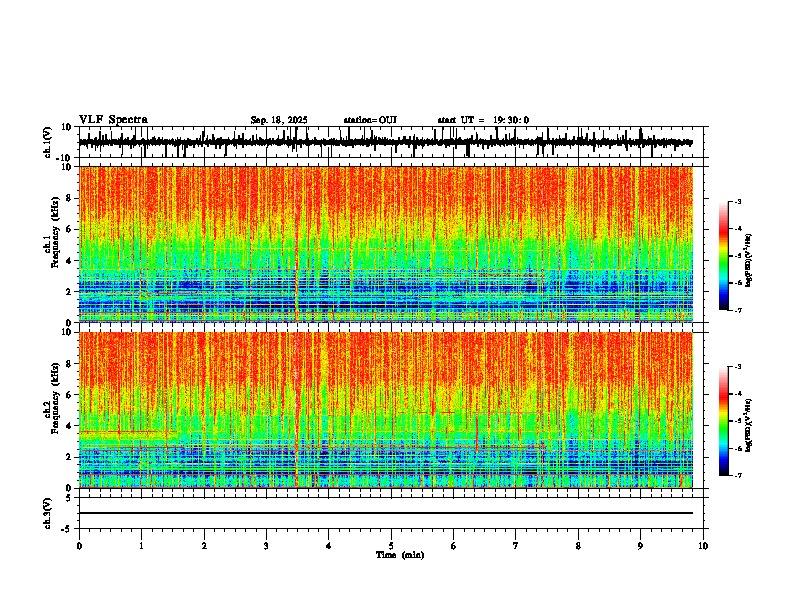Click the "6" kHz tick of ch.1 spectrogram
Screen dimensions: 792x612
(x=70, y=229)
